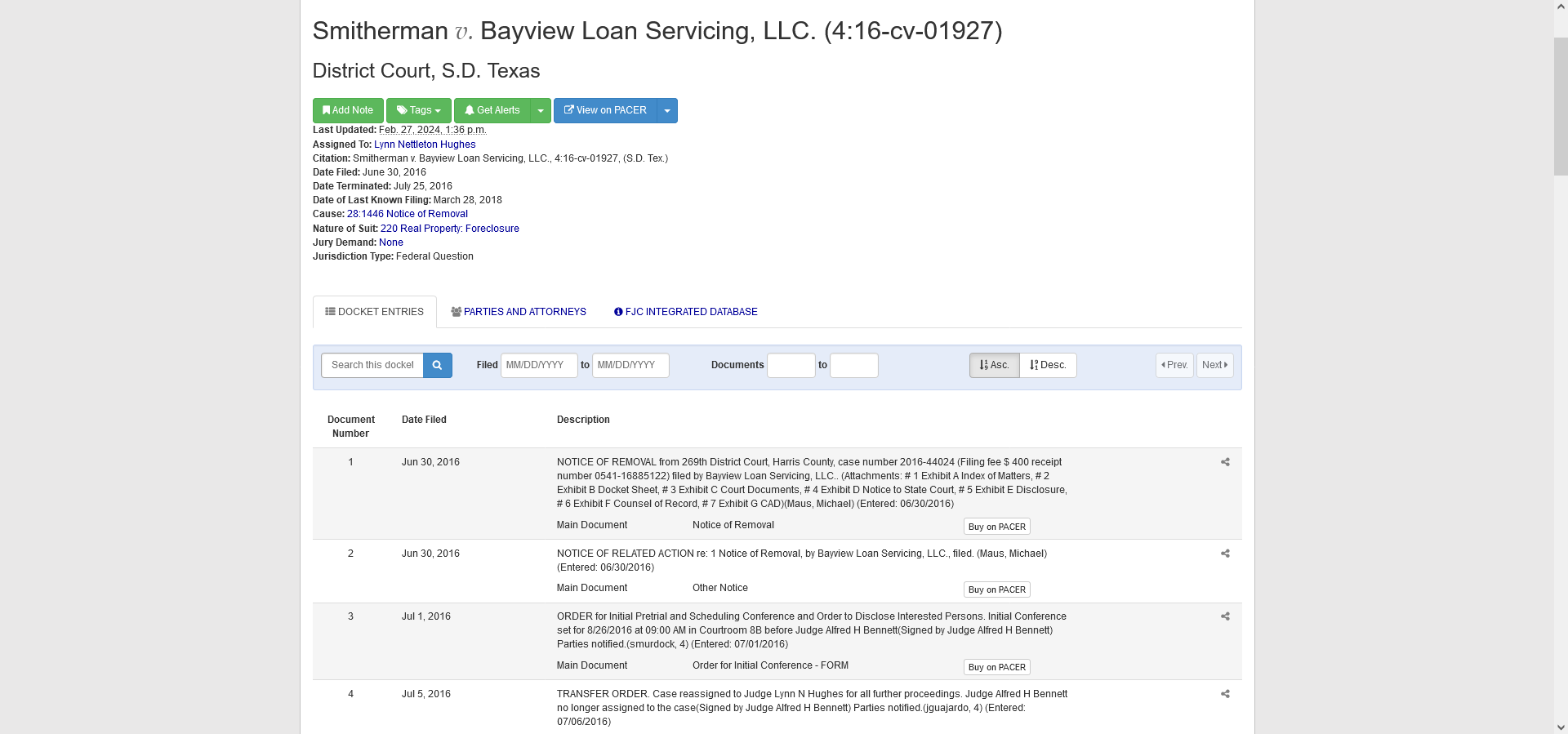Click share icon for document 3
This screenshot has width=1568, height=734.
[x=1225, y=616]
